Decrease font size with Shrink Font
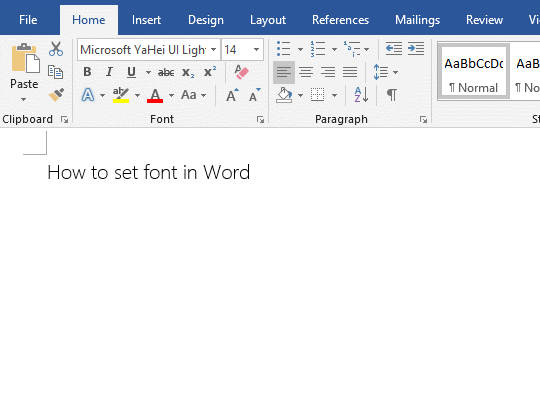Image resolution: width=540 pixels, height=420 pixels. tap(255, 95)
